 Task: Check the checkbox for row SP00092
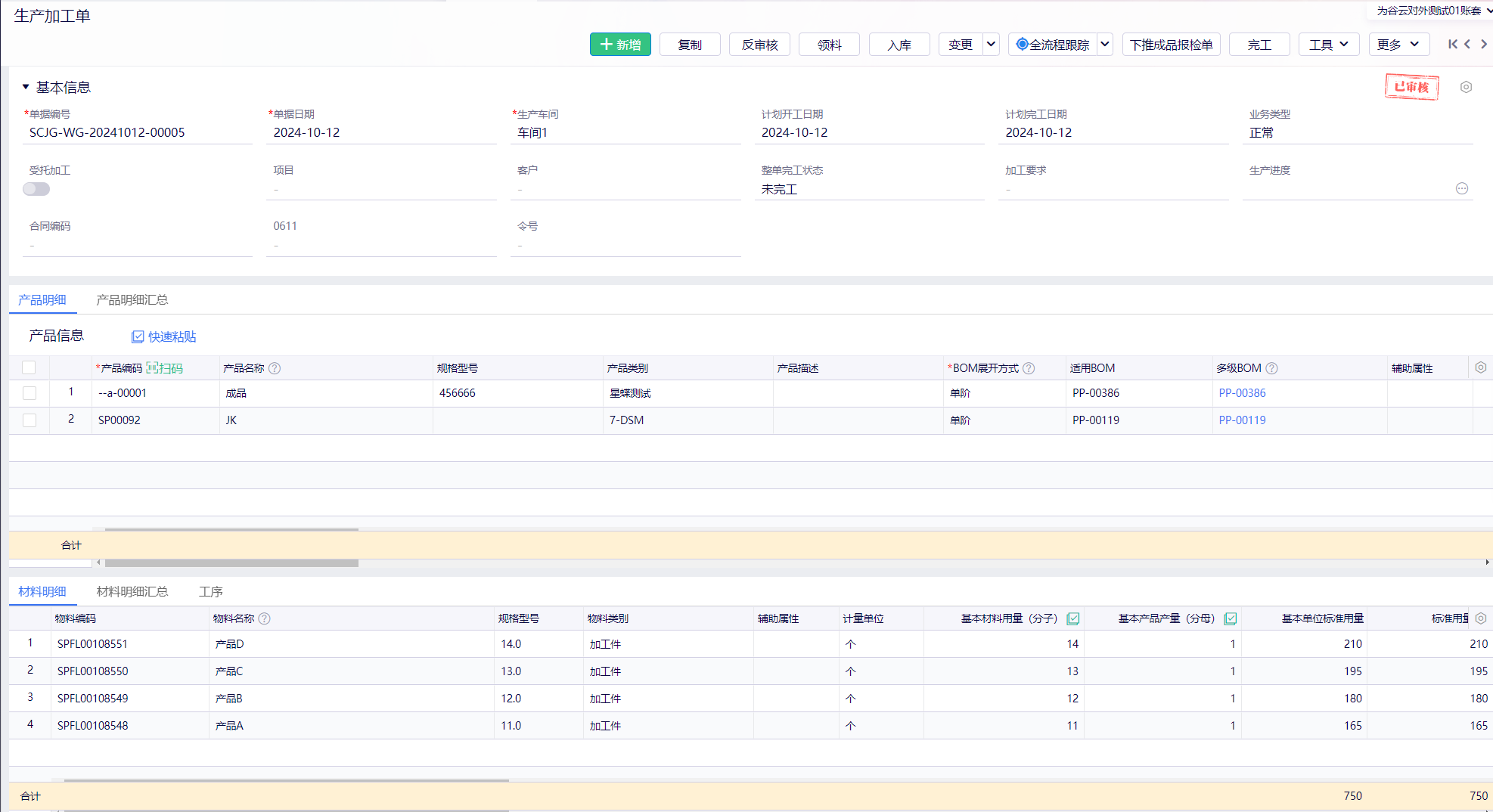[x=29, y=420]
